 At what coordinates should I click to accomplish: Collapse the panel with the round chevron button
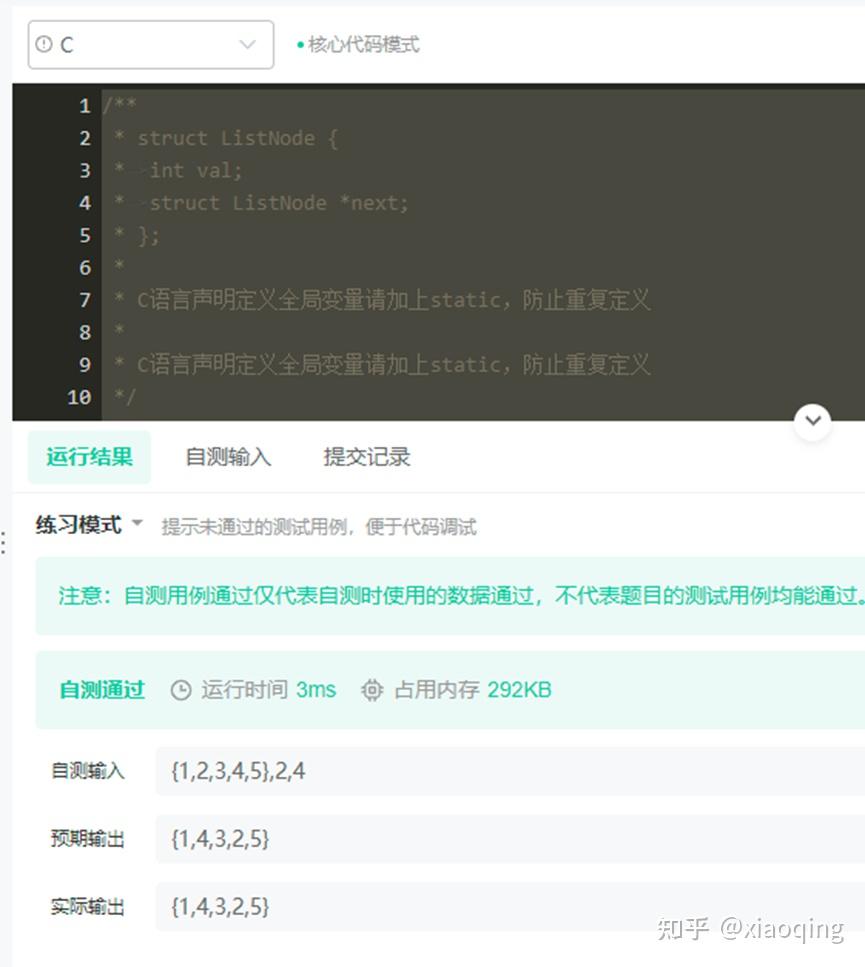pos(813,422)
